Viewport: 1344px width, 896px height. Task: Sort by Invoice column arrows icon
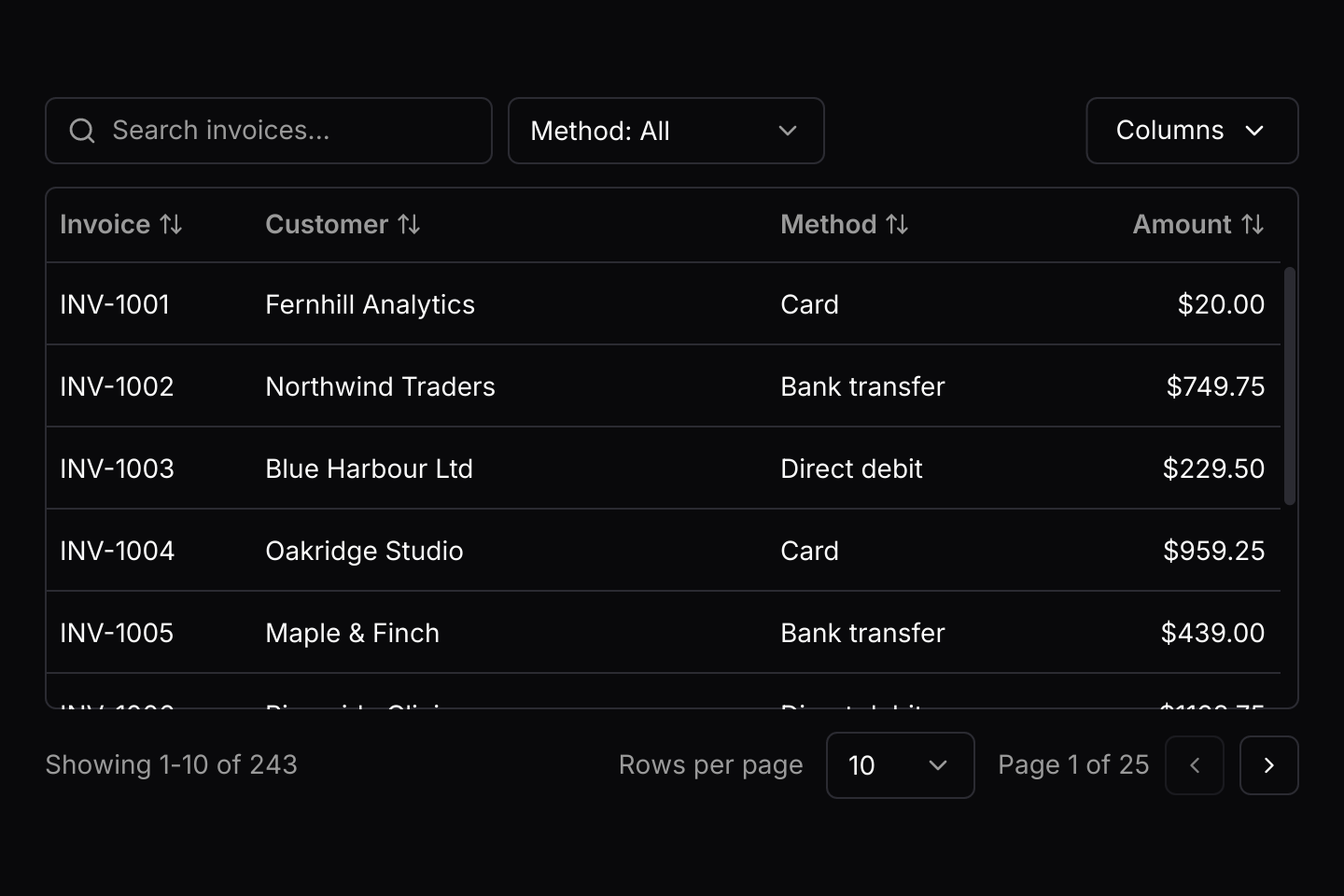(171, 225)
